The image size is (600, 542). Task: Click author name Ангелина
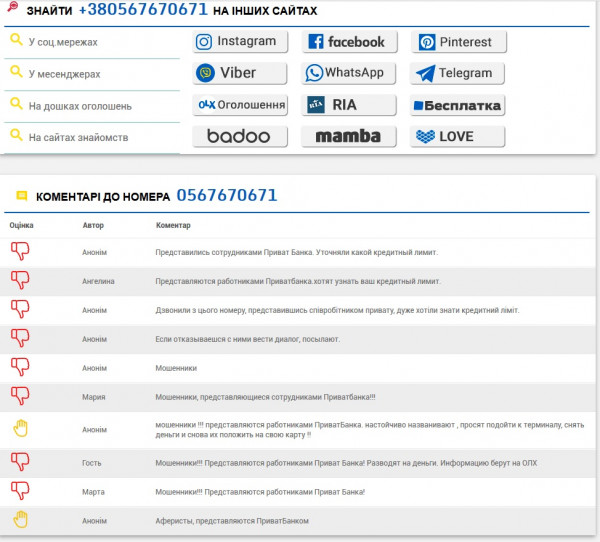[98, 281]
